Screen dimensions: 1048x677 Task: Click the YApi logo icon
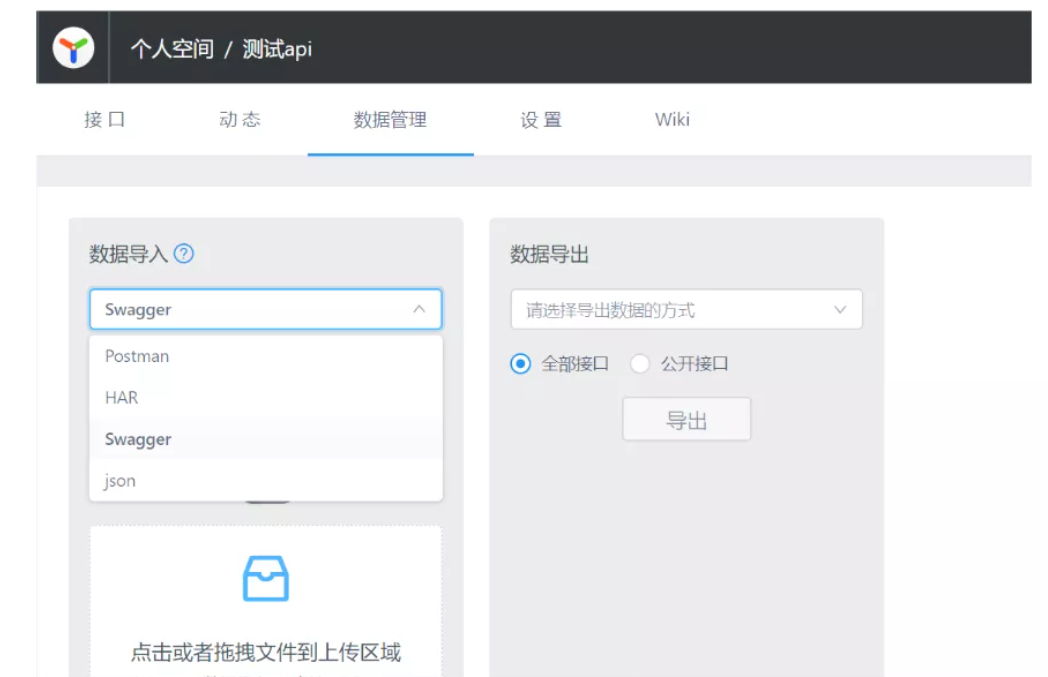pyautogui.click(x=74, y=48)
